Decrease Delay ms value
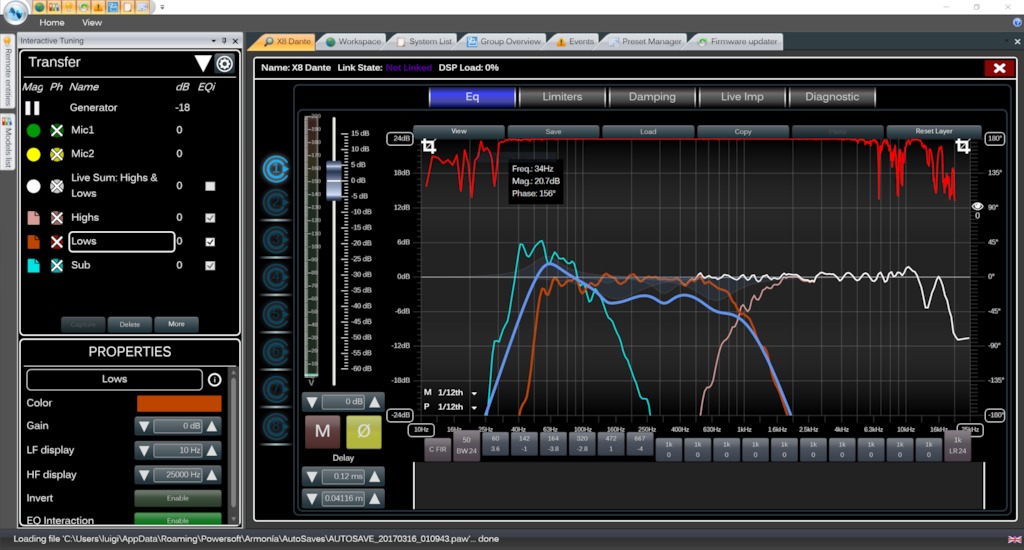The image size is (1024, 550). [312, 477]
